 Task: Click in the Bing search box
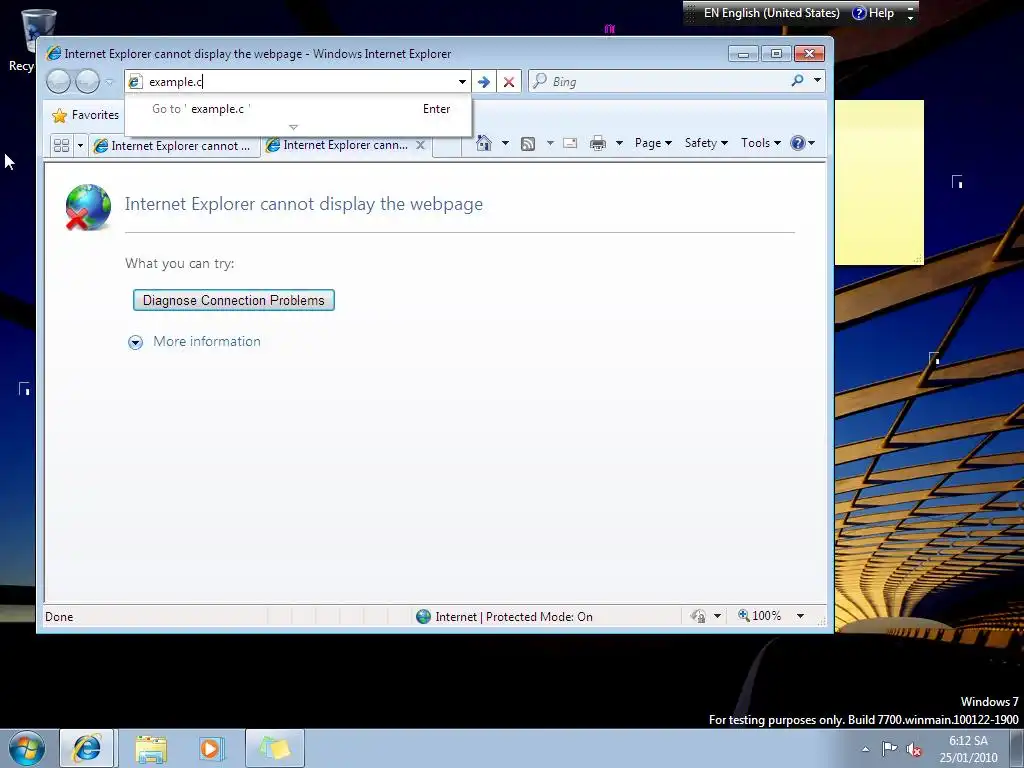[x=666, y=82]
